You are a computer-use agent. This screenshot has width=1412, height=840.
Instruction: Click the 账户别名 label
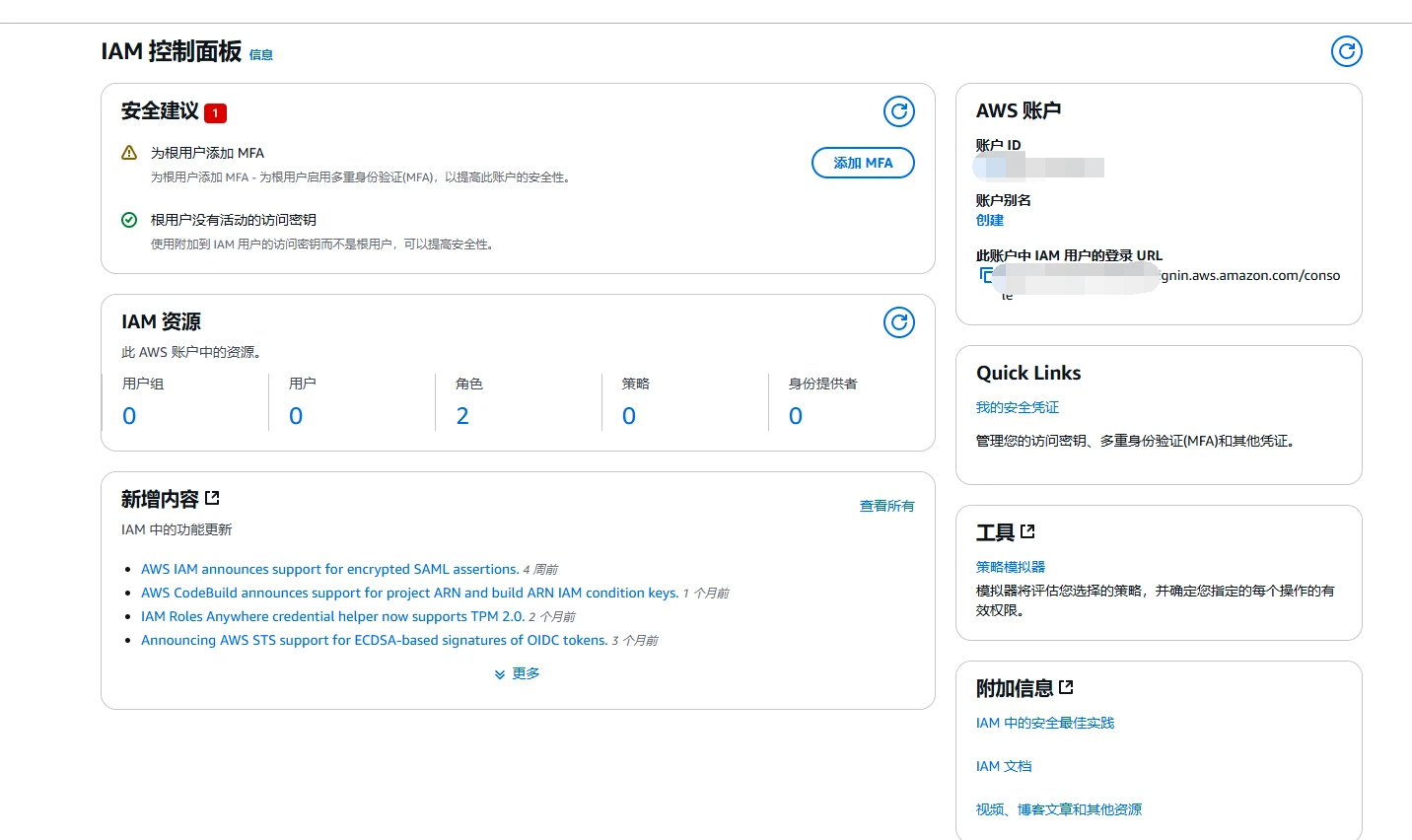(x=1004, y=200)
